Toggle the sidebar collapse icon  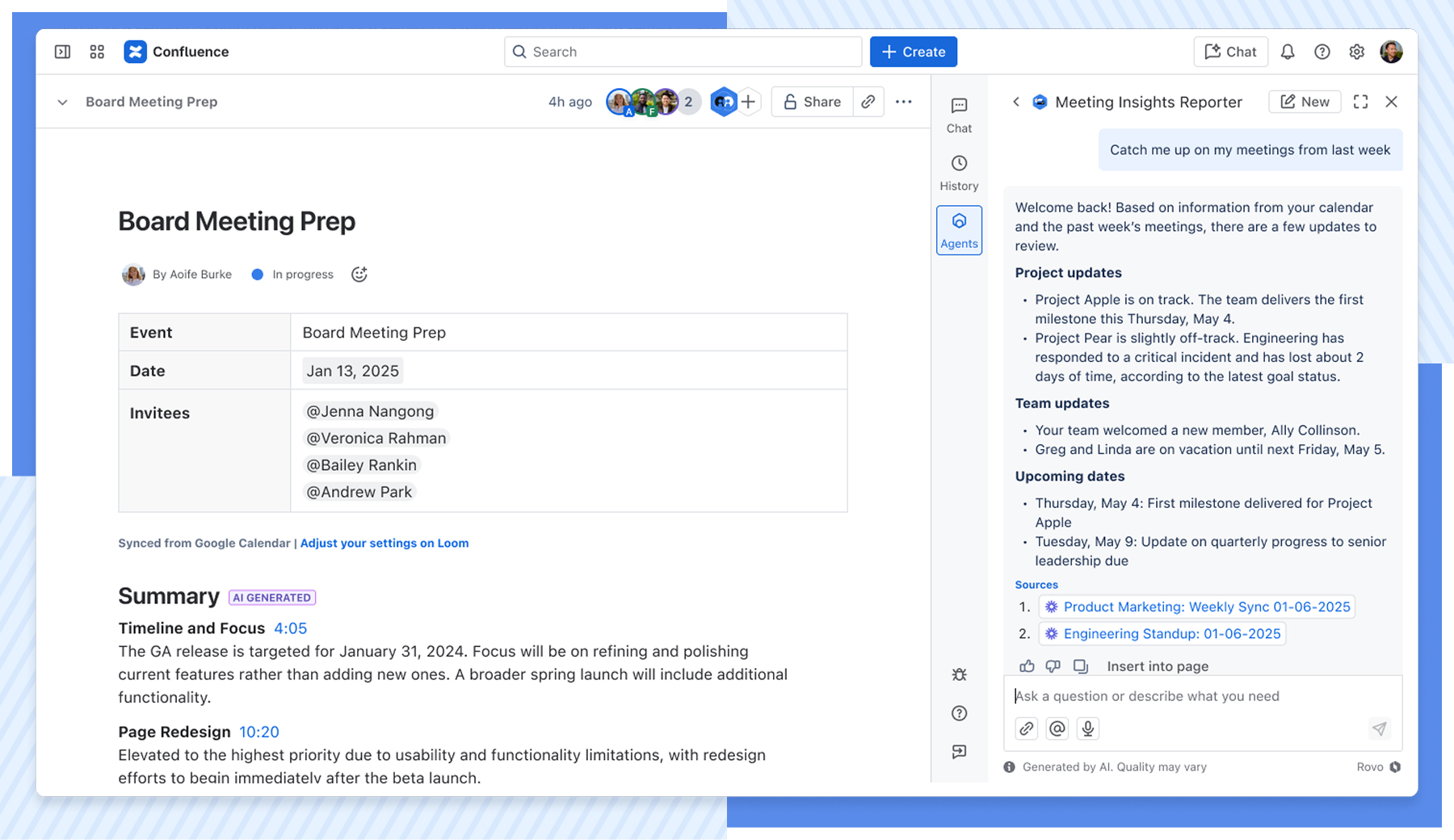point(62,52)
